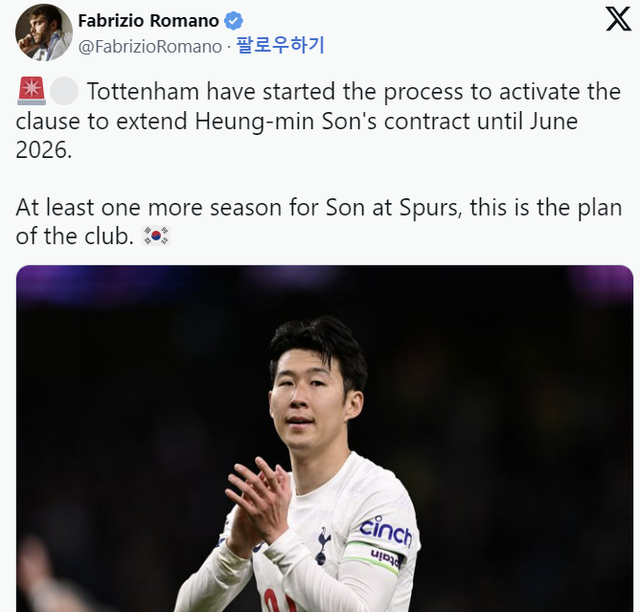The image size is (640, 612).
Task: Click "At least one more season" sentence
Action: [149, 207]
